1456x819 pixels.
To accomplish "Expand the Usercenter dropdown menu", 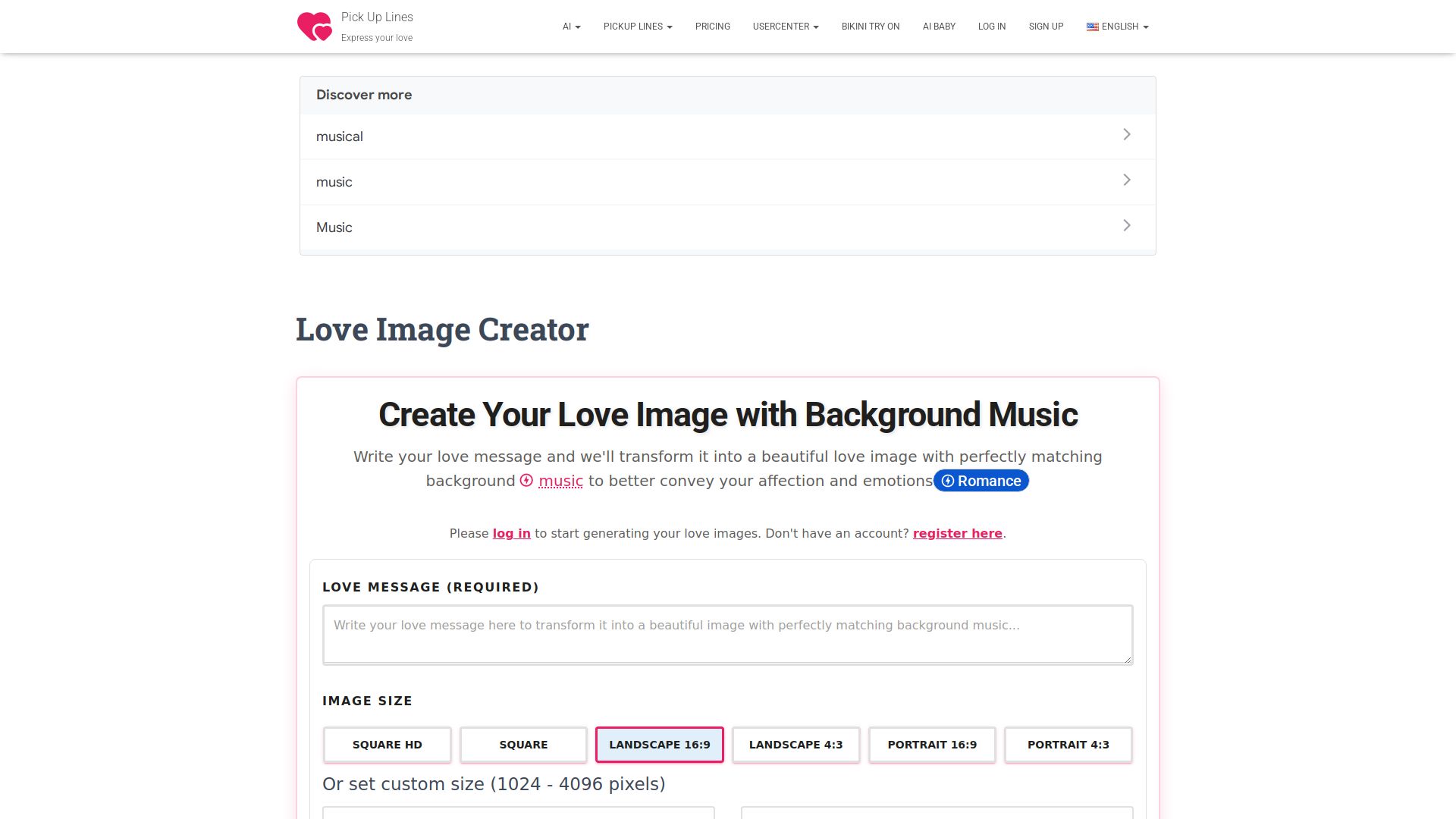I will (x=786, y=27).
